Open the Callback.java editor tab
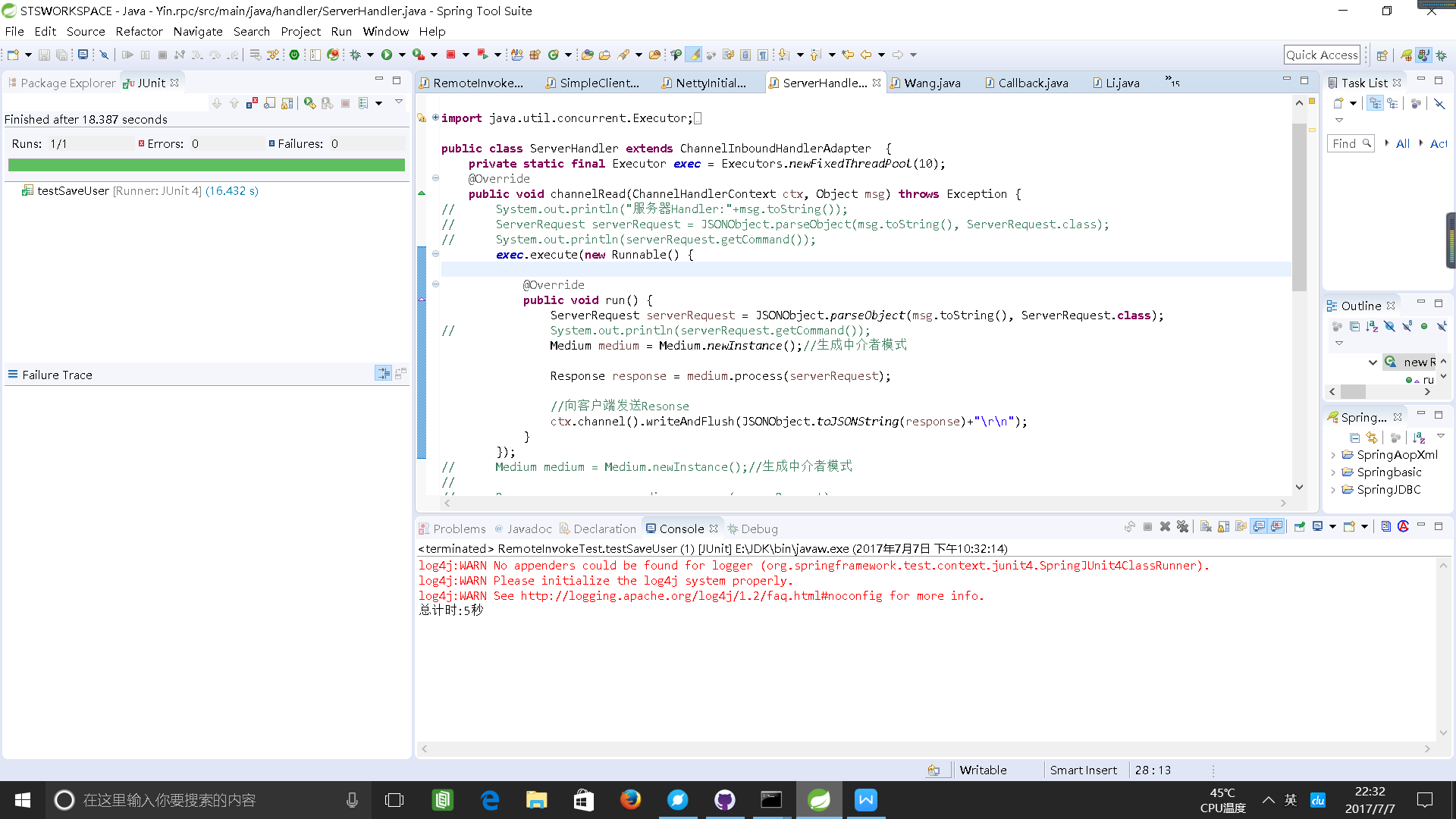The image size is (1456, 819). (1027, 83)
